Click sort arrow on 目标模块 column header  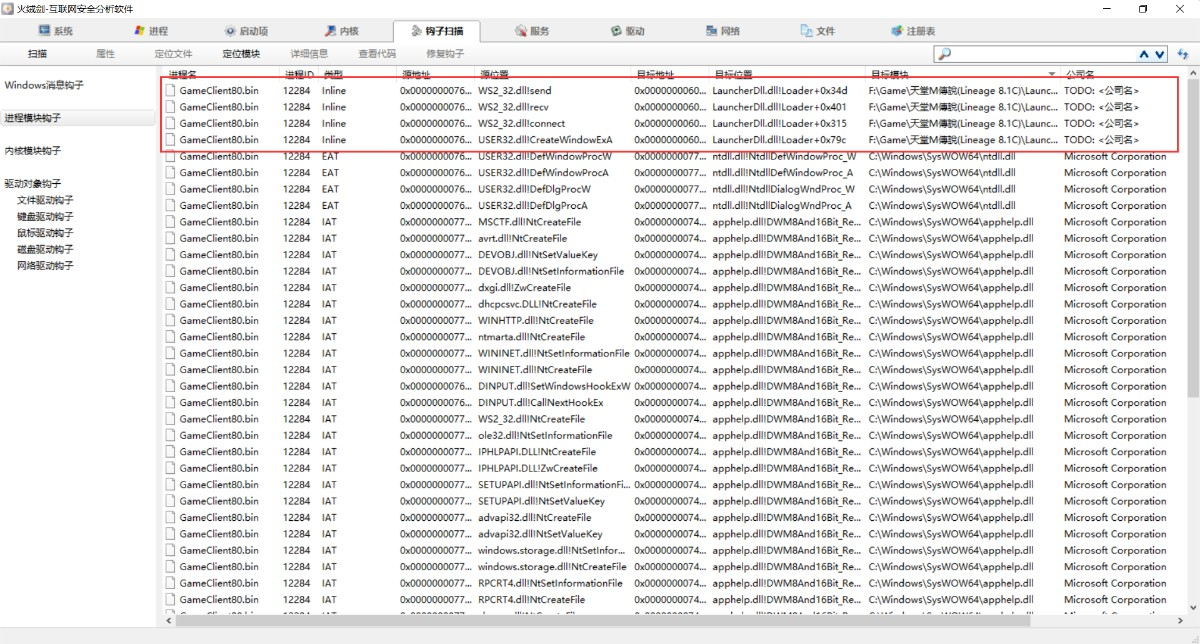(1051, 75)
